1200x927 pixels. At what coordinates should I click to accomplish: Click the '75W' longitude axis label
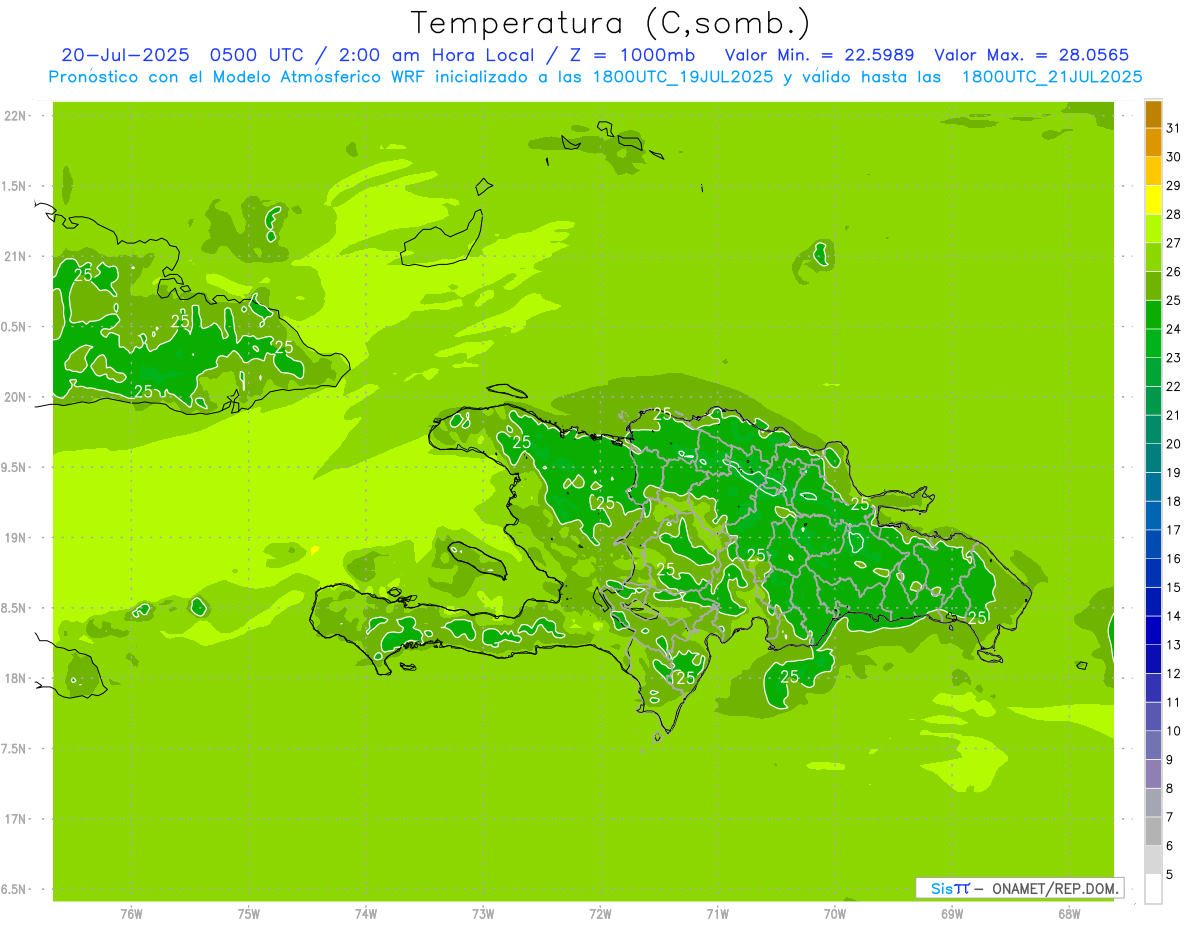pos(249,914)
